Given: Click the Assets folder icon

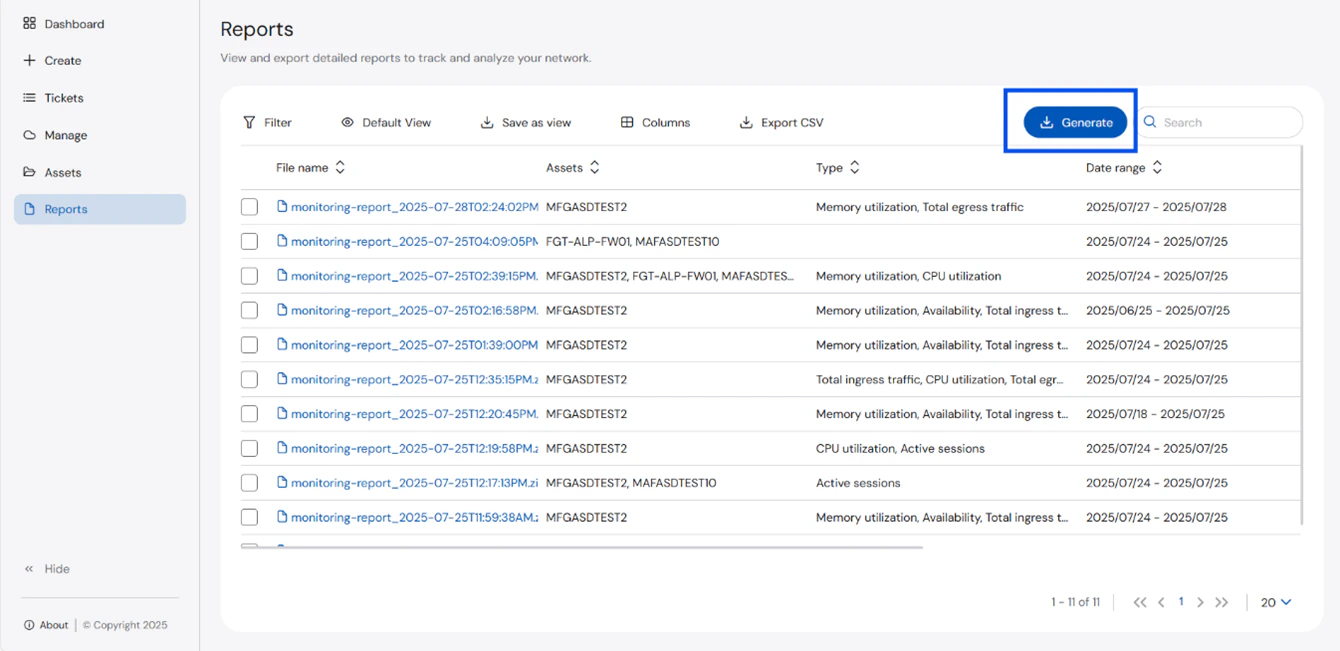Looking at the screenshot, I should [27, 172].
